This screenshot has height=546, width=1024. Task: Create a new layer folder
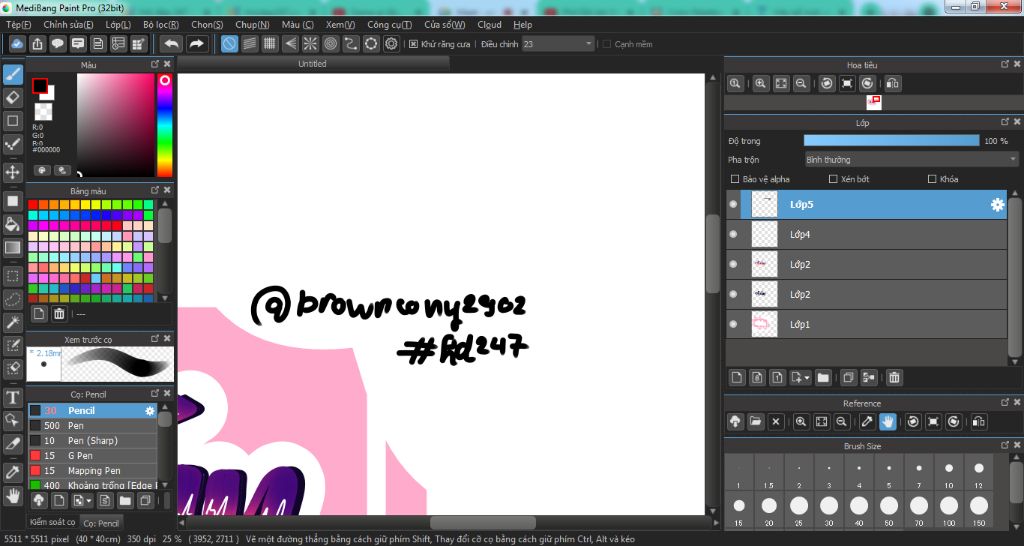tap(823, 377)
